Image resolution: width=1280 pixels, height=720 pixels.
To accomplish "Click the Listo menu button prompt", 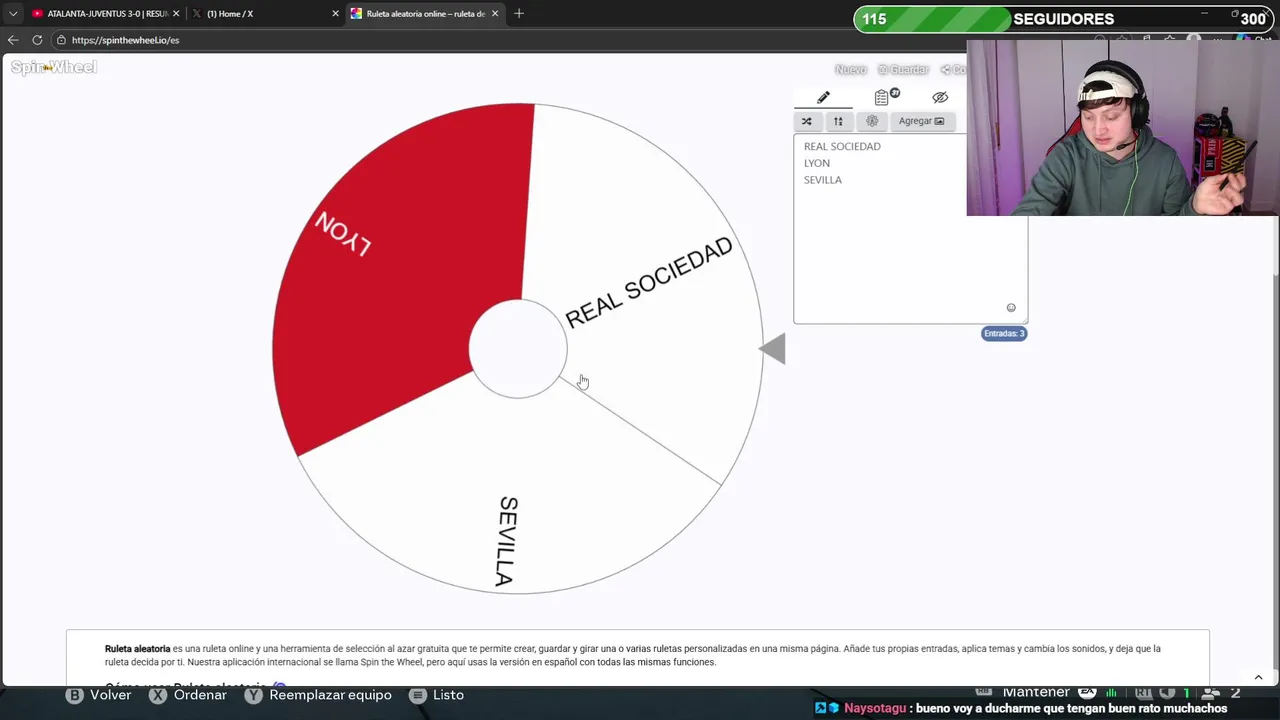I will (436, 695).
